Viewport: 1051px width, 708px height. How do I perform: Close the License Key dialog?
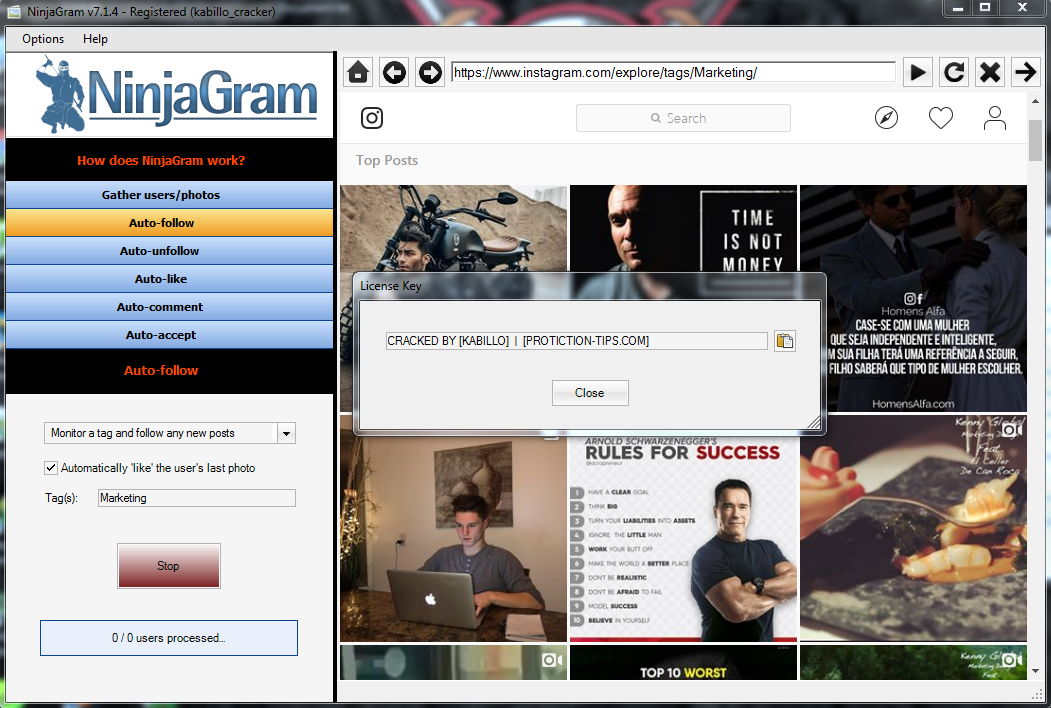click(590, 393)
